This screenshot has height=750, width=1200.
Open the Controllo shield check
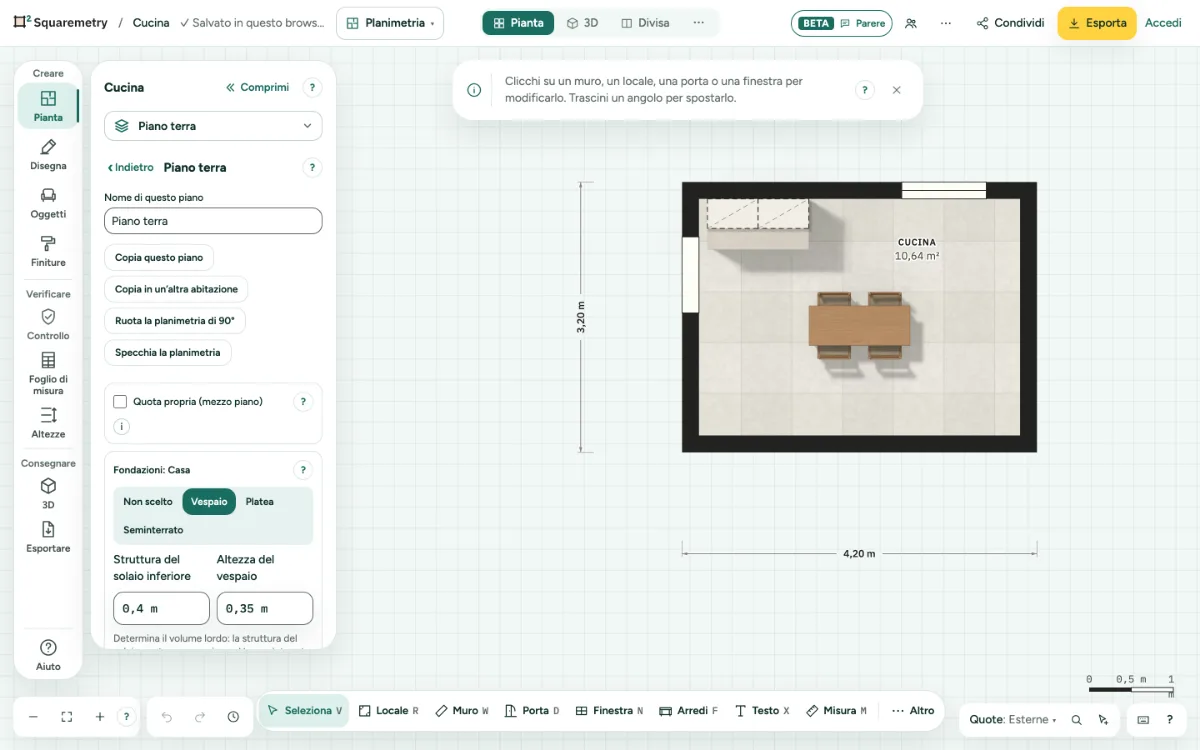[48, 324]
